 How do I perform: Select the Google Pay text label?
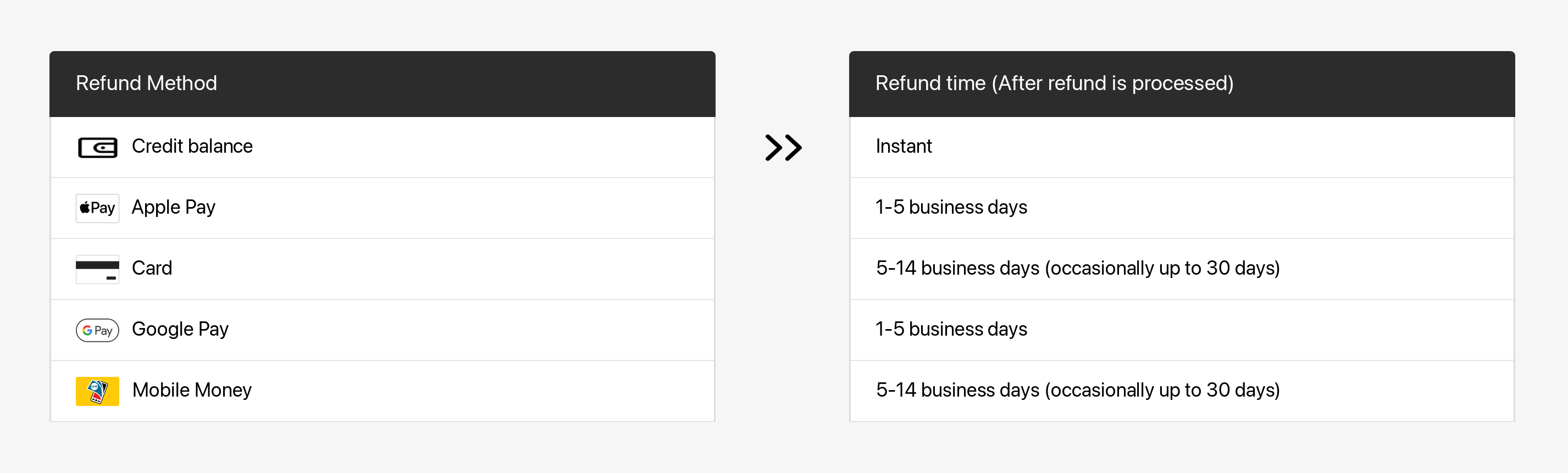[180, 329]
